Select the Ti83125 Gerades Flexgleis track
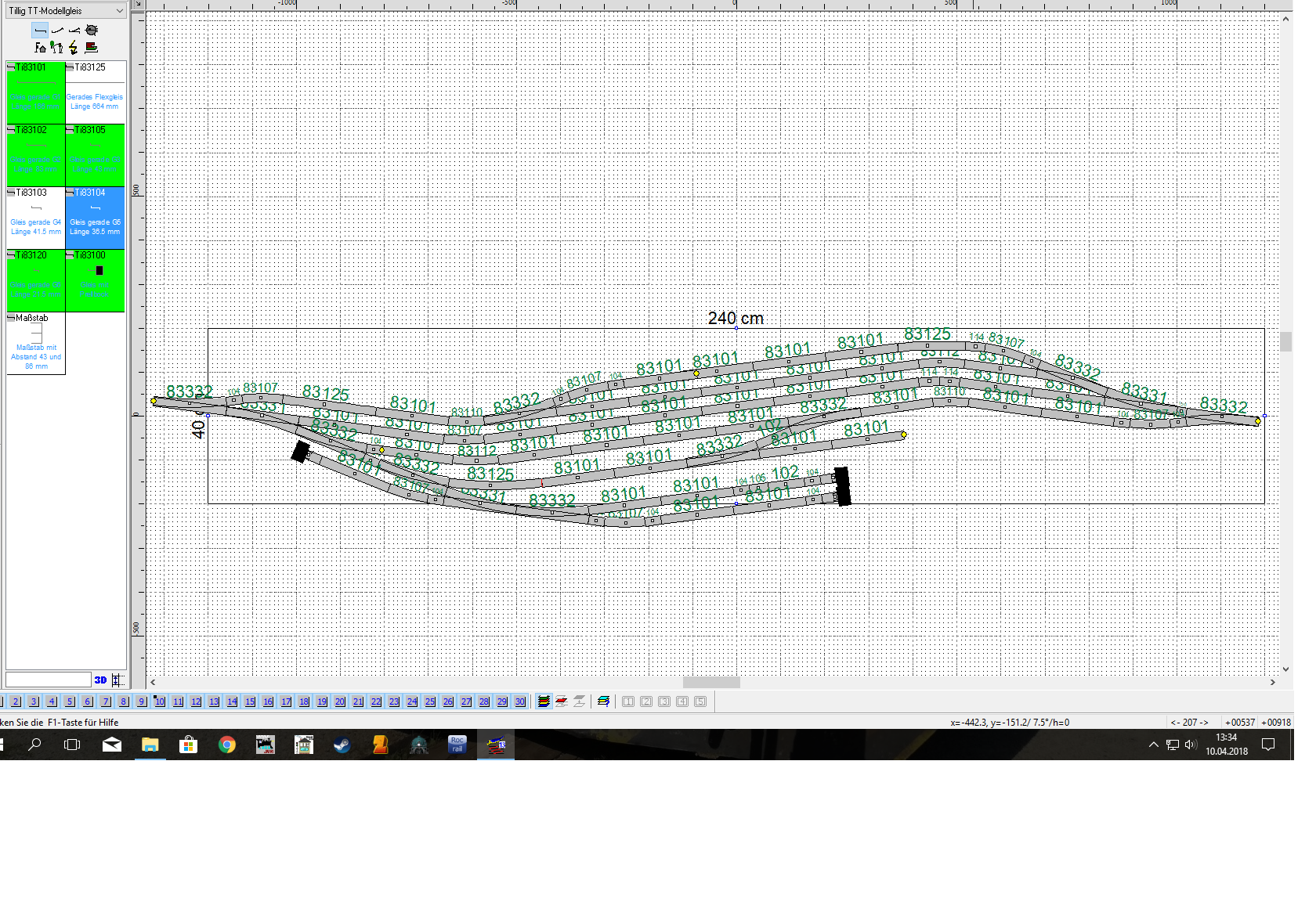This screenshot has height=916, width=1316. pos(95,92)
